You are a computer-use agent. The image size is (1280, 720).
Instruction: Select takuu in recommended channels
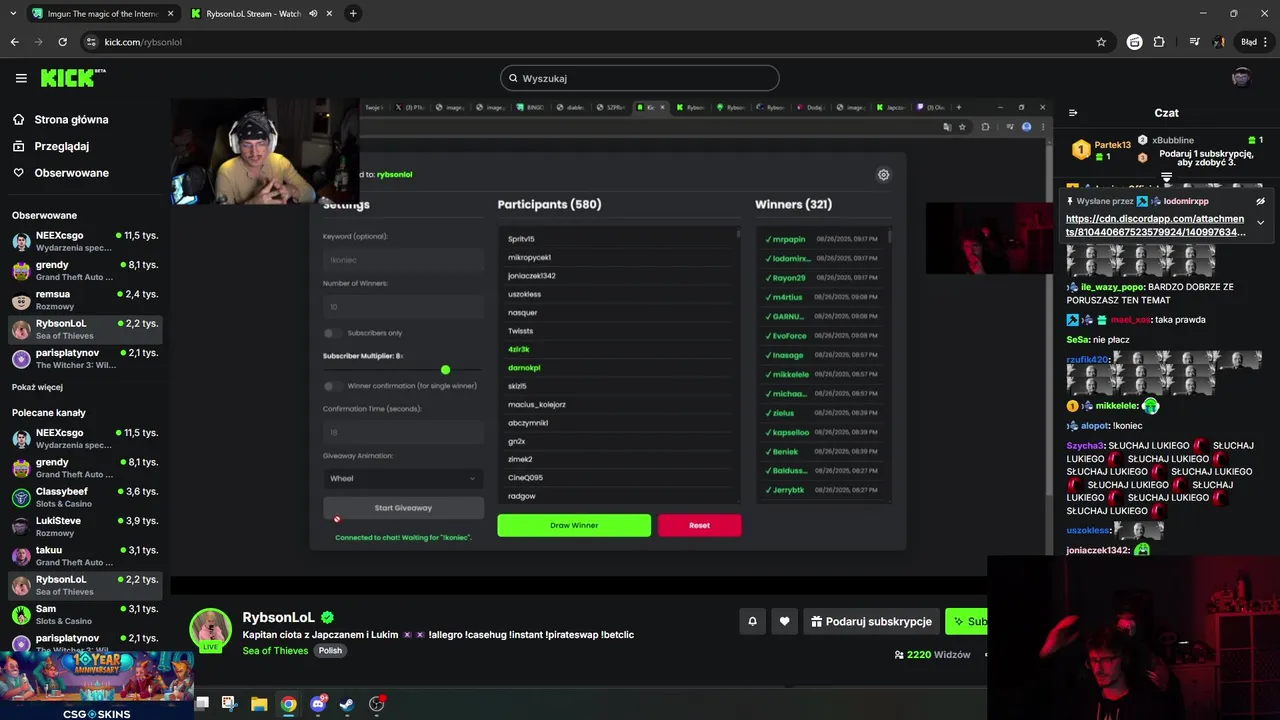85,555
